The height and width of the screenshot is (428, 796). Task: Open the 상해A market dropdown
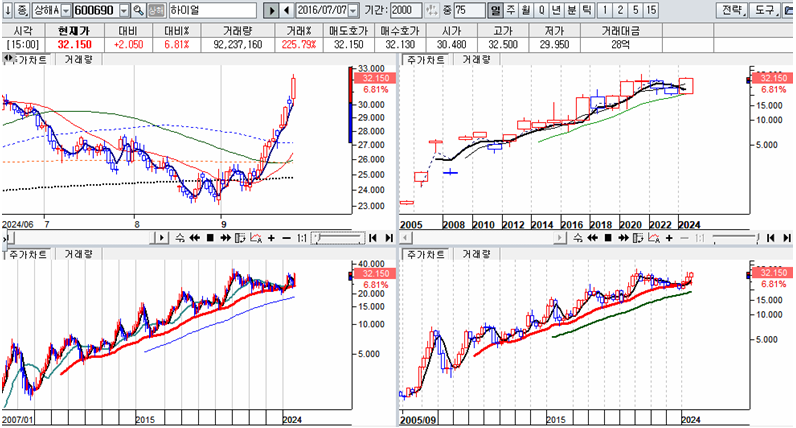click(66, 10)
